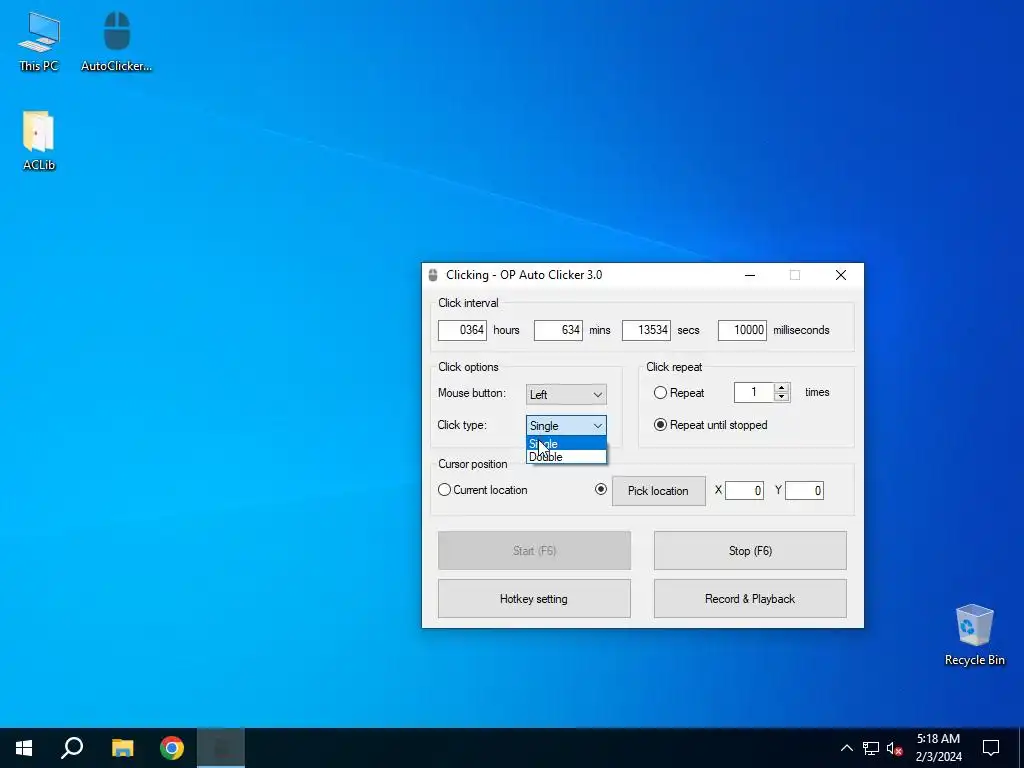The width and height of the screenshot is (1024, 768).
Task: Select the Pick location radio button
Action: tap(601, 489)
